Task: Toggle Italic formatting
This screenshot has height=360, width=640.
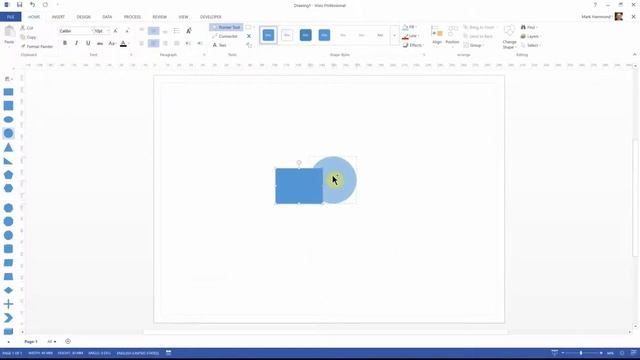Action: point(76,43)
